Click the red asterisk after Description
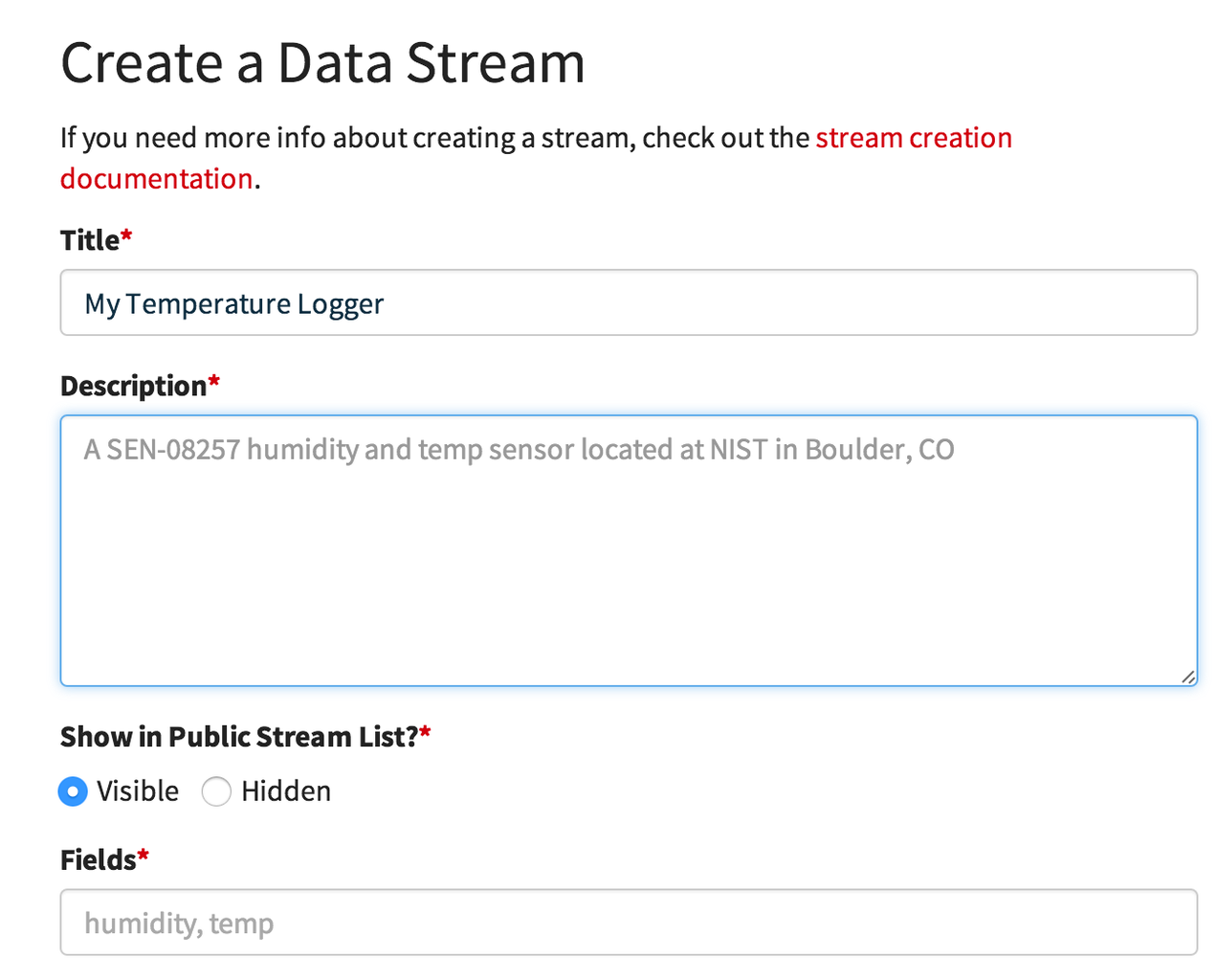 click(x=214, y=381)
